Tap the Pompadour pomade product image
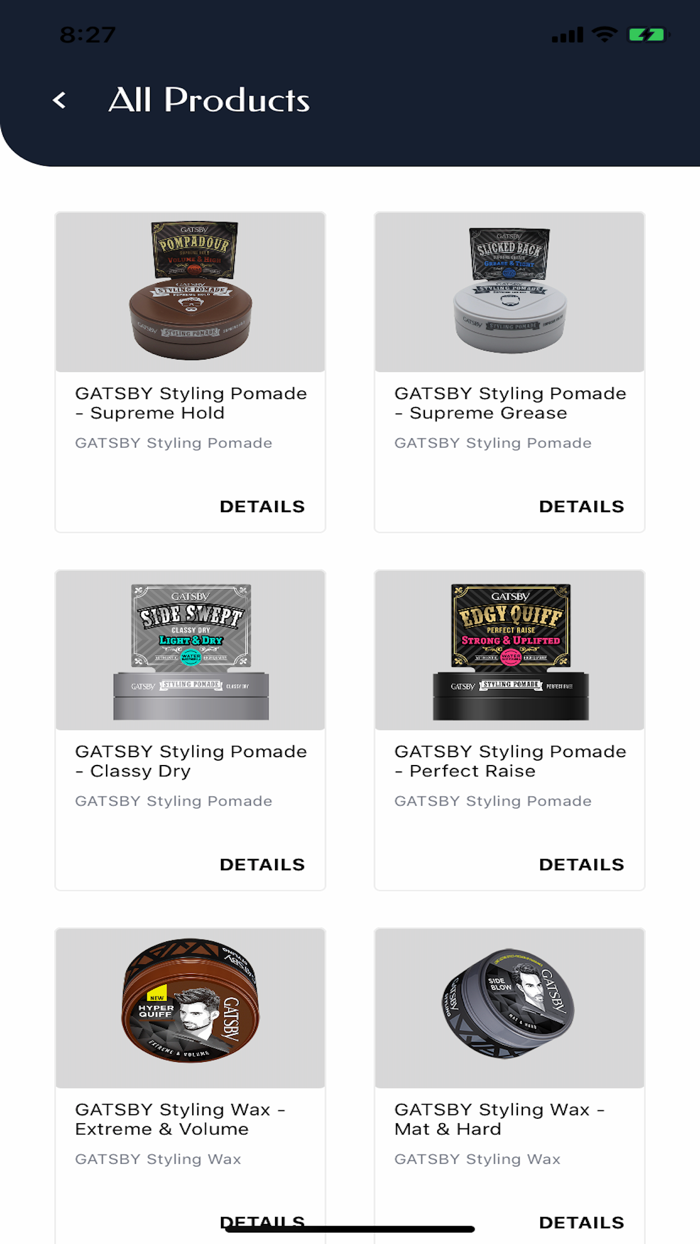 (190, 292)
